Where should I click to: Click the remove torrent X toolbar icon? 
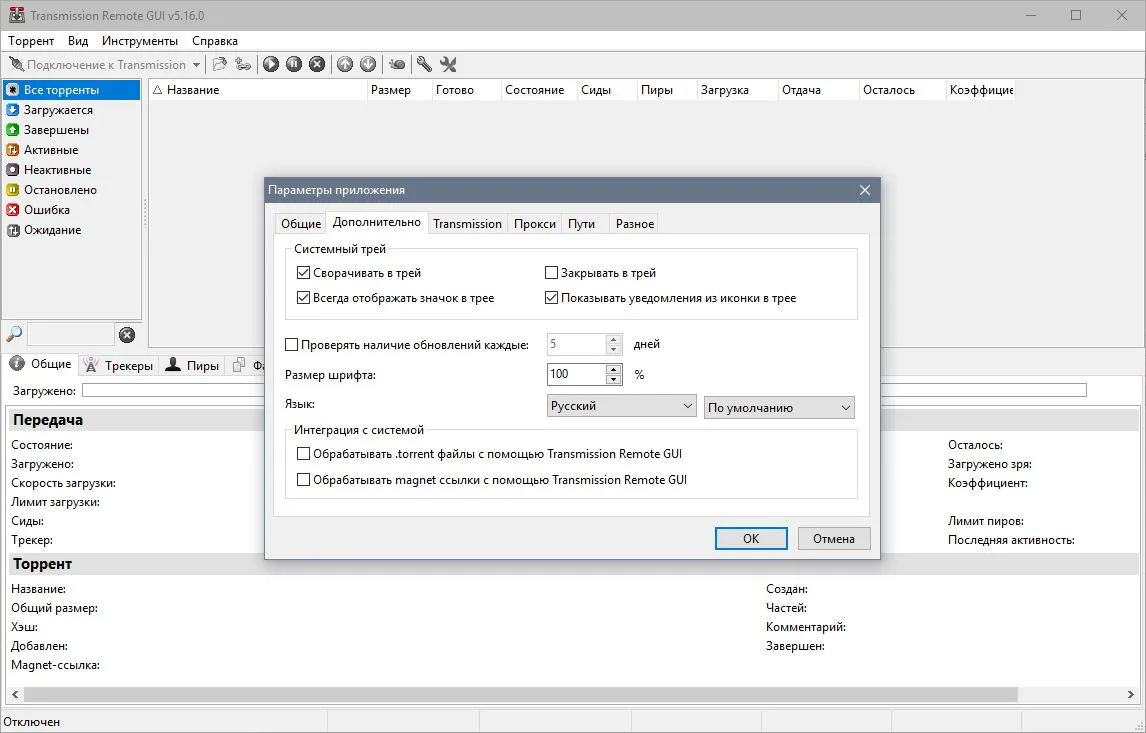point(316,64)
